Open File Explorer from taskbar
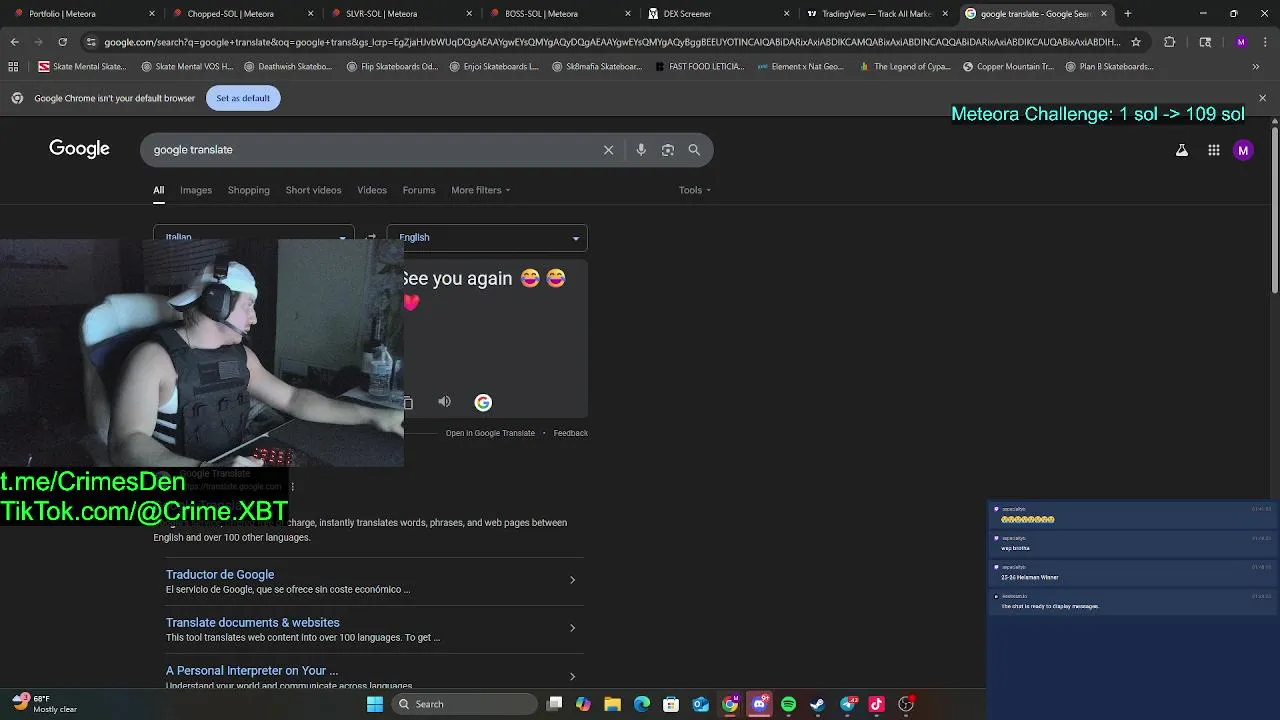 [x=613, y=704]
